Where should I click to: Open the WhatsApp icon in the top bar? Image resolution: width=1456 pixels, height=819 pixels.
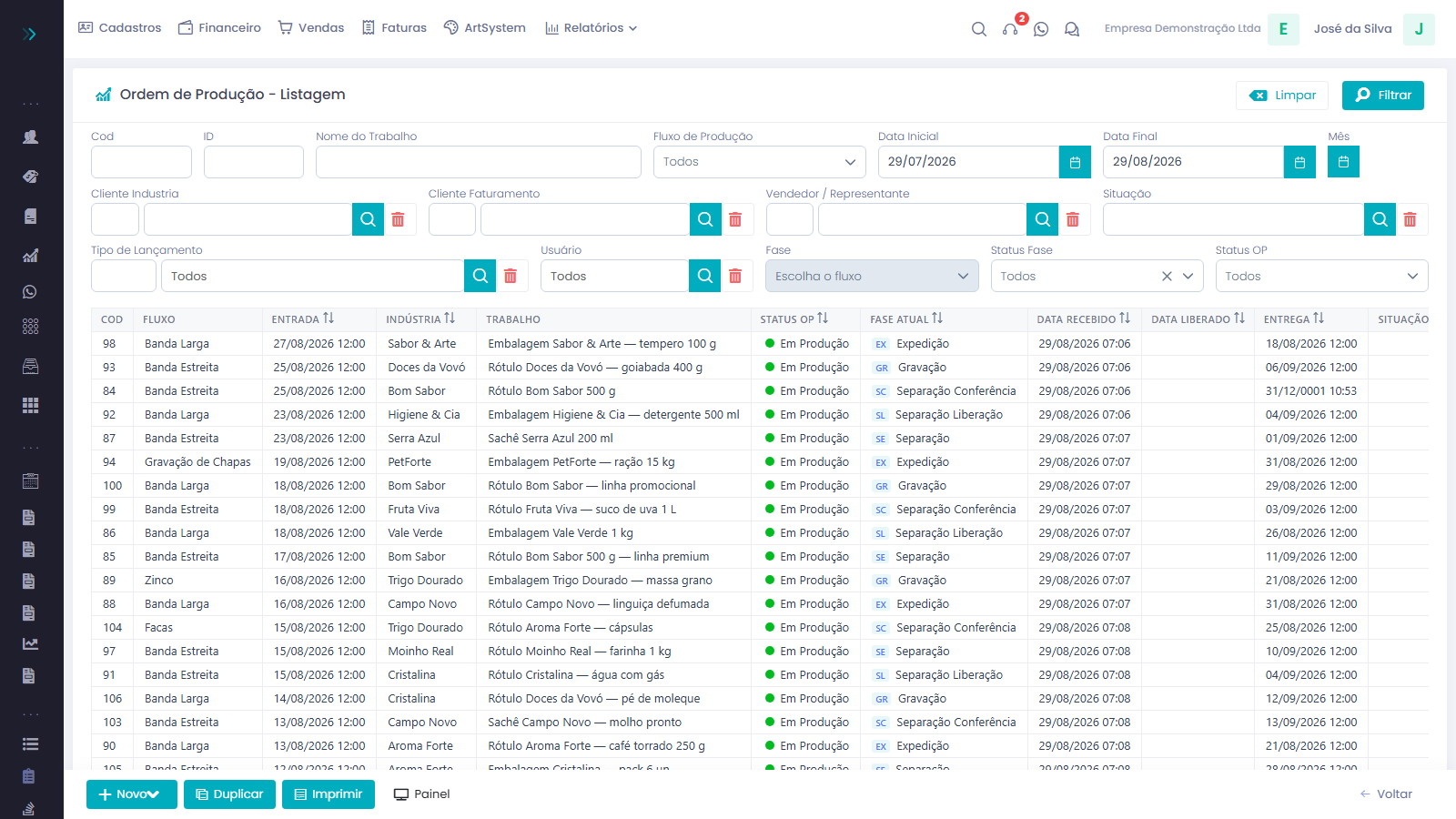coord(1041,29)
